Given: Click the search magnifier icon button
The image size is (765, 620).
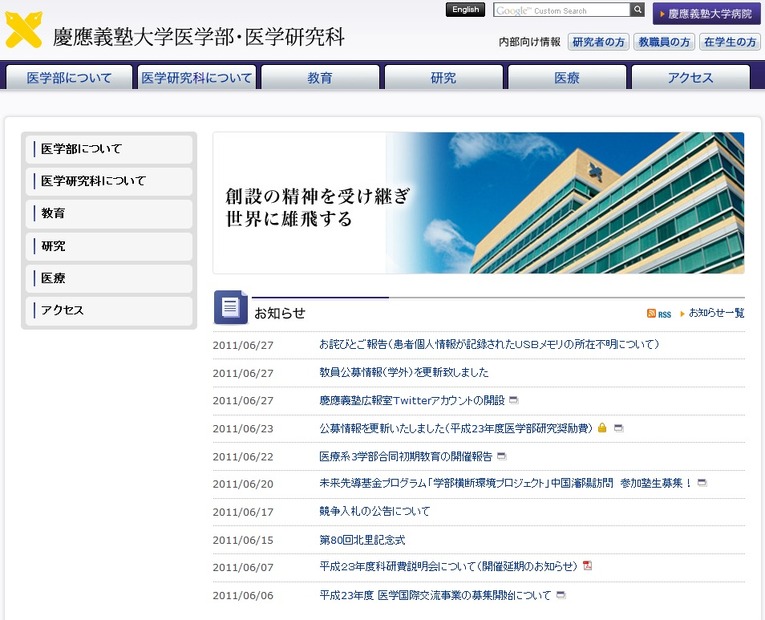Looking at the screenshot, I should click(637, 10).
